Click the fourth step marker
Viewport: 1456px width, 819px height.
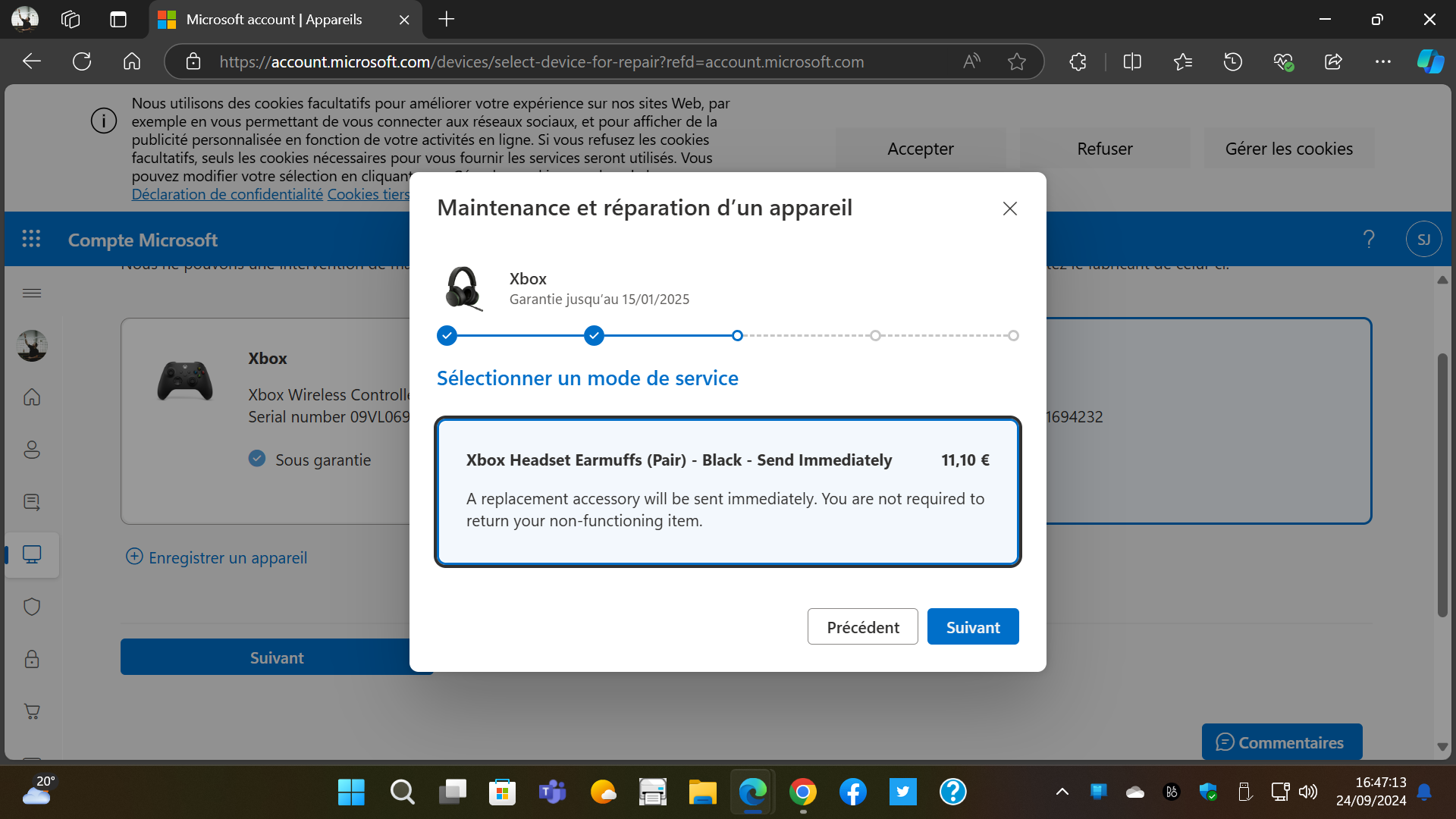[x=875, y=335]
